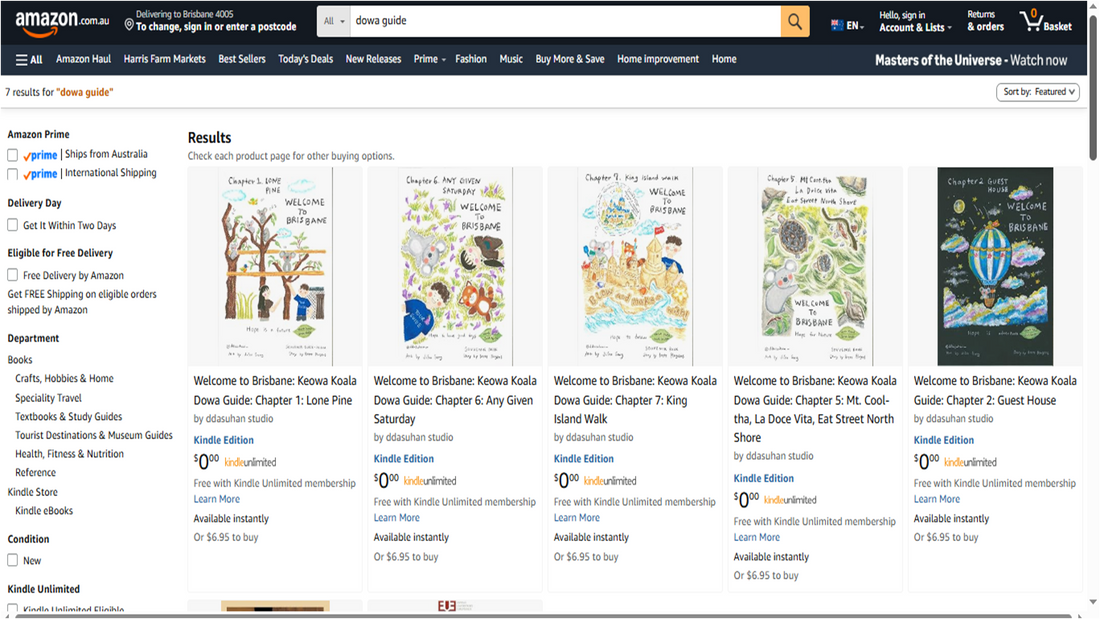Open the search category All dropdown
Screen dimensions: 1100x619
334,21
